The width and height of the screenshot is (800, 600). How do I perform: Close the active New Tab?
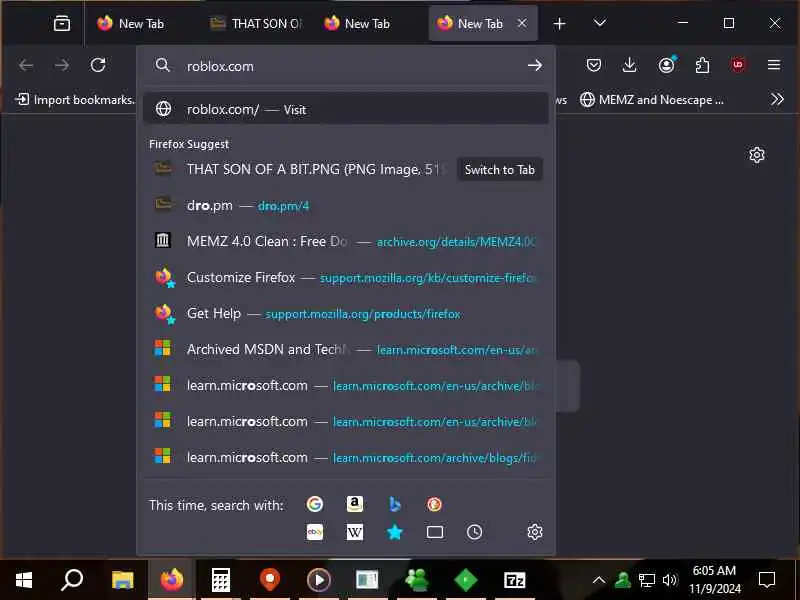(x=522, y=23)
